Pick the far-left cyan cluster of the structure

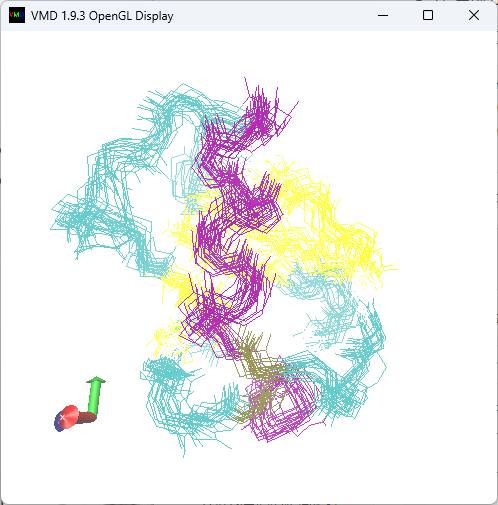point(83,220)
